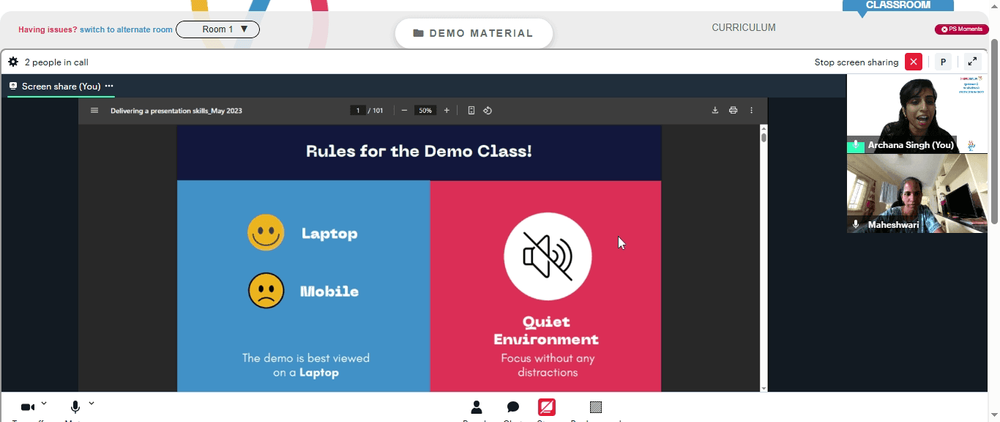Click the '2 people in call' text

click(x=57, y=62)
